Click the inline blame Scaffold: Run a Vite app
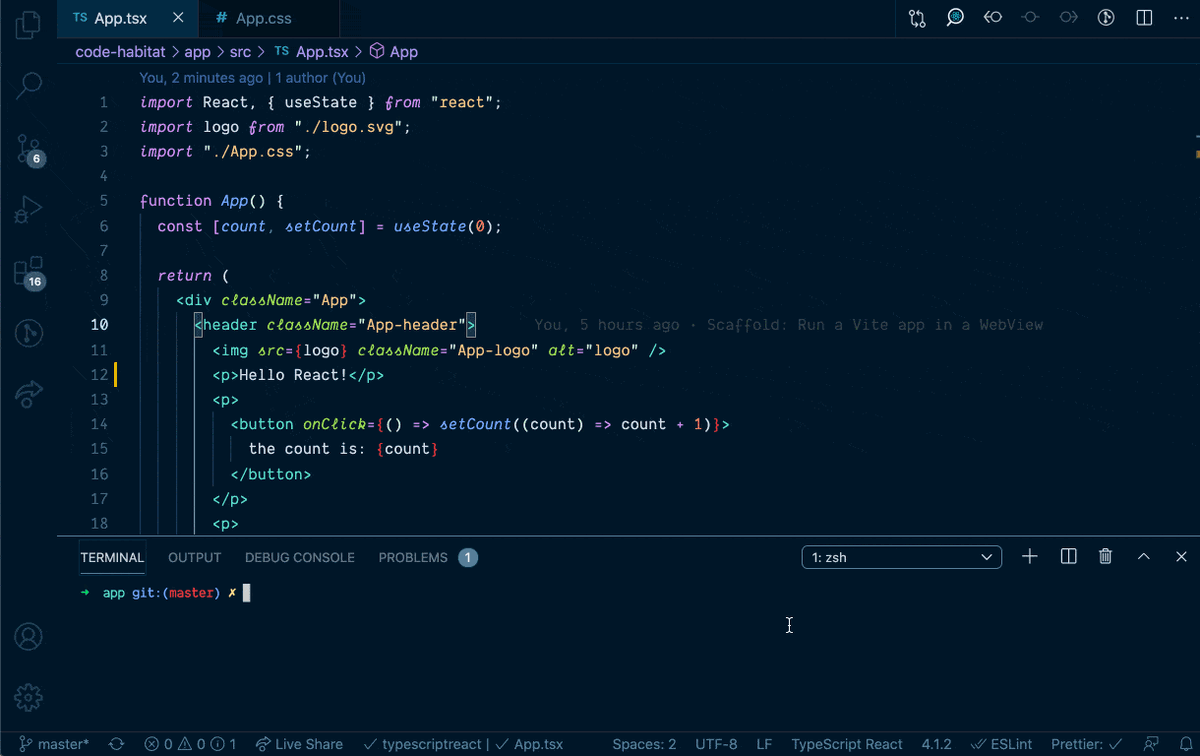The height and width of the screenshot is (756, 1200). tap(874, 325)
